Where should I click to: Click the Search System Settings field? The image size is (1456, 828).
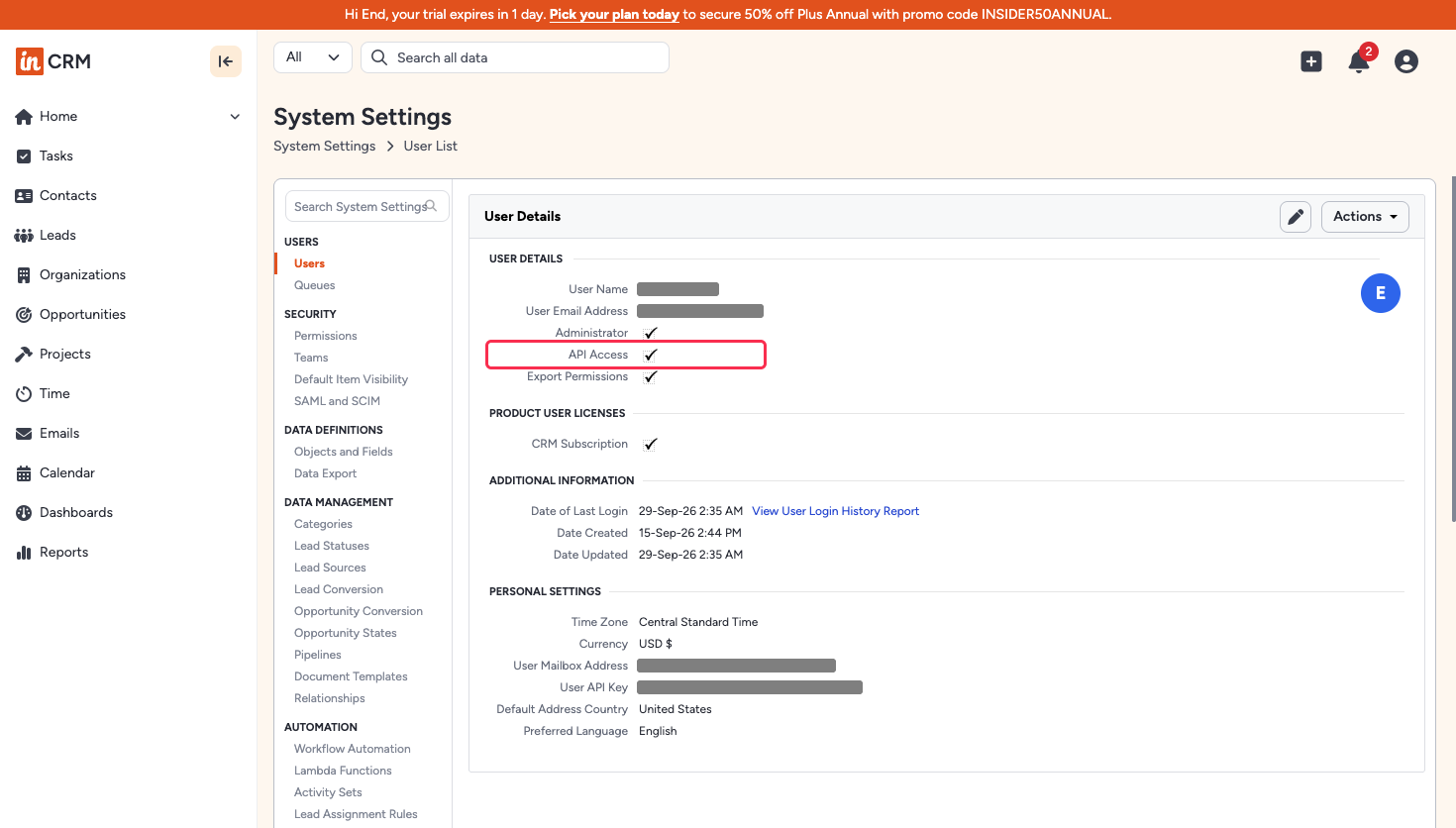coord(366,206)
